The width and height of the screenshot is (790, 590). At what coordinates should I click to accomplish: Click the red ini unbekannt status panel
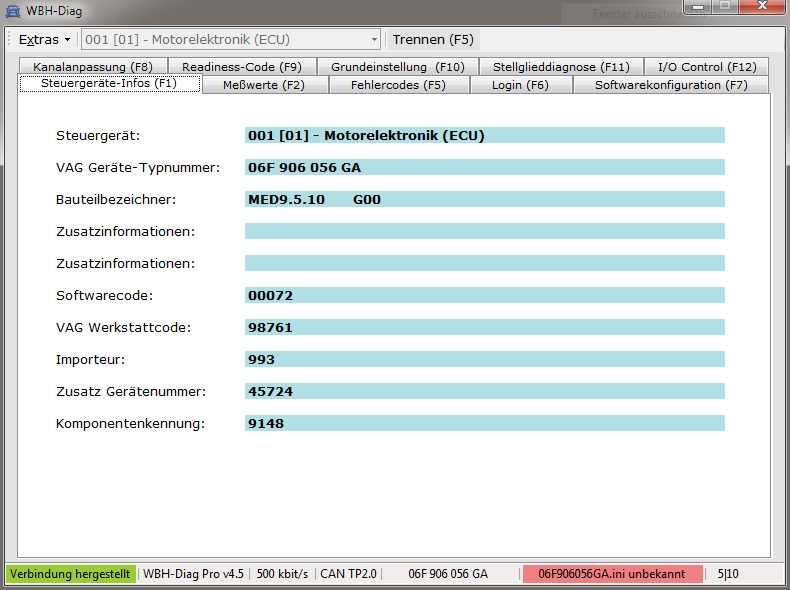(x=611, y=574)
